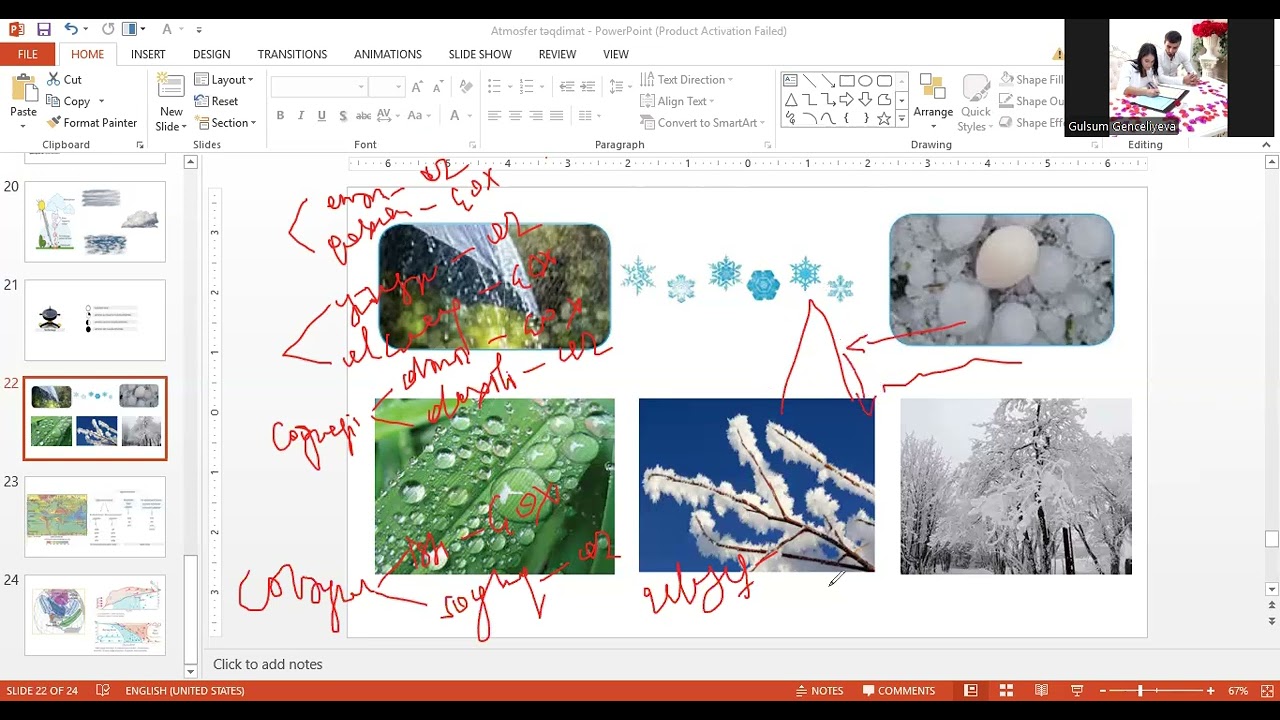Select slide 23 thumbnail

95,517
